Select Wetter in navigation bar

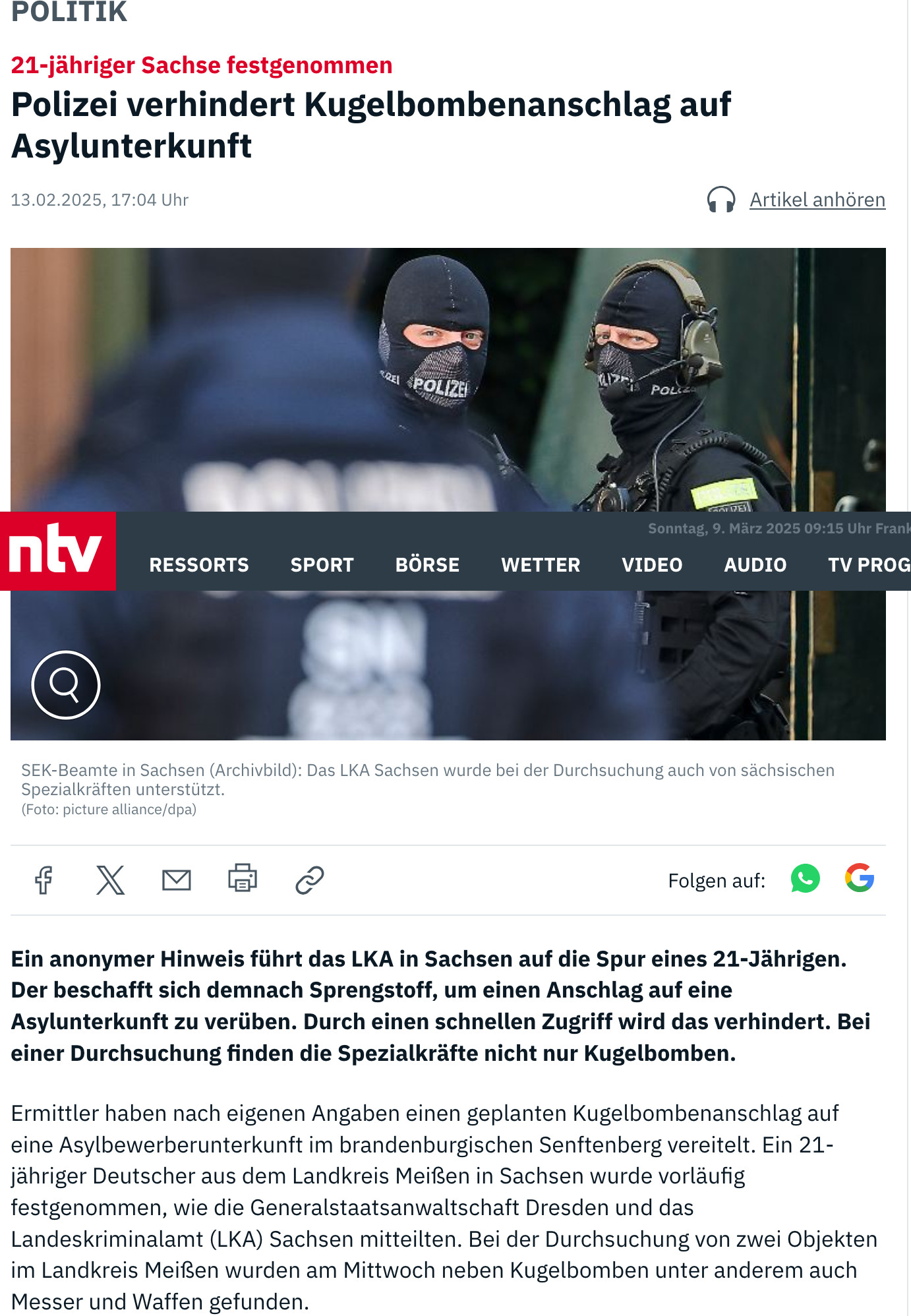[x=541, y=565]
